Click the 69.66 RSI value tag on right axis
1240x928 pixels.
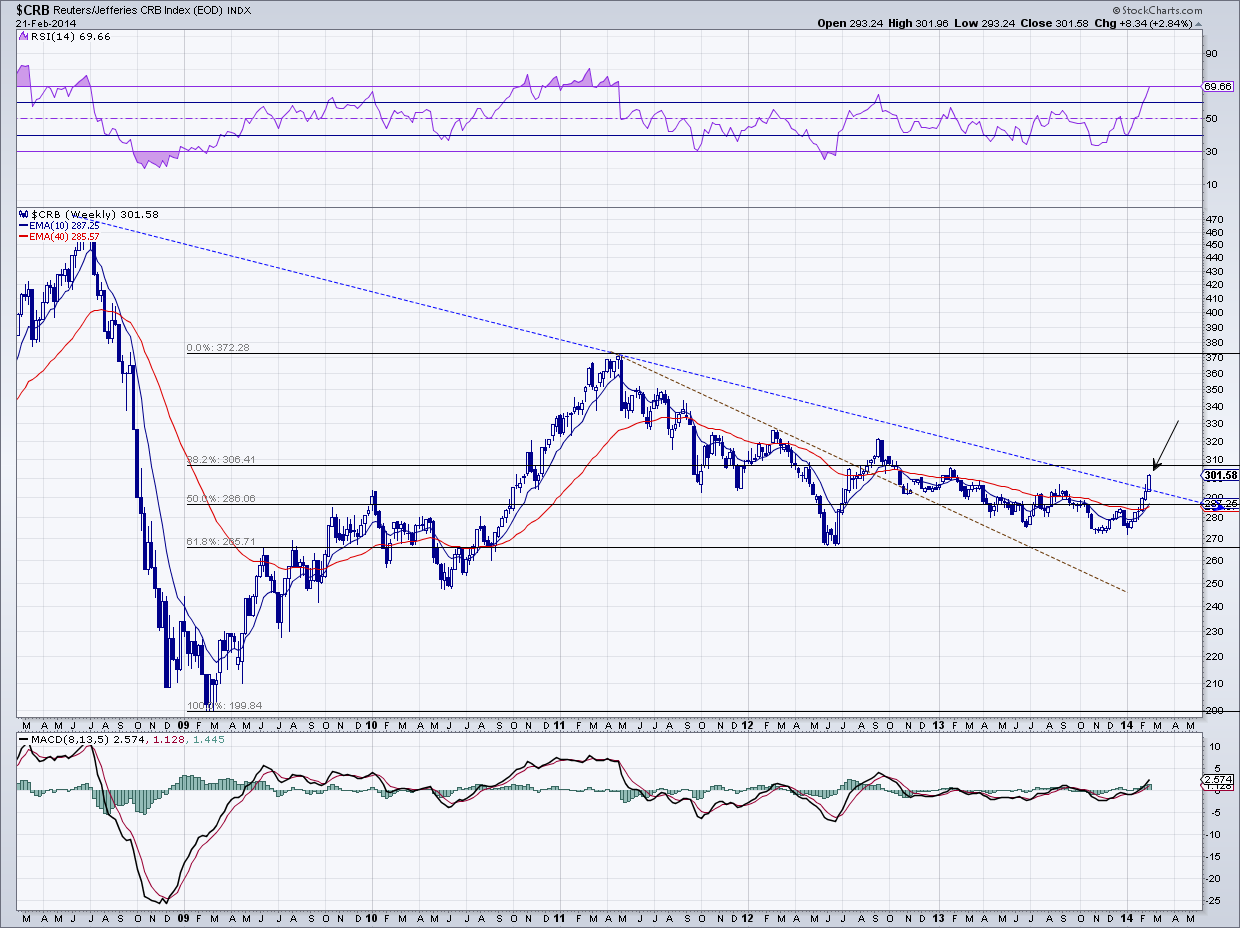click(1217, 87)
